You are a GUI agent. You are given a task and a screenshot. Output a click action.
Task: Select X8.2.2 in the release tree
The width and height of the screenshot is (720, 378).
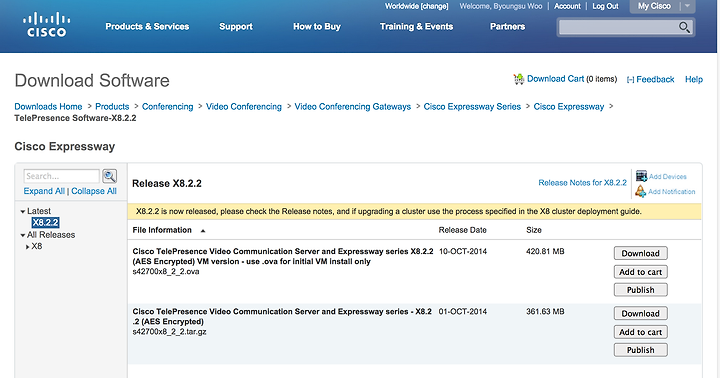[x=45, y=223]
